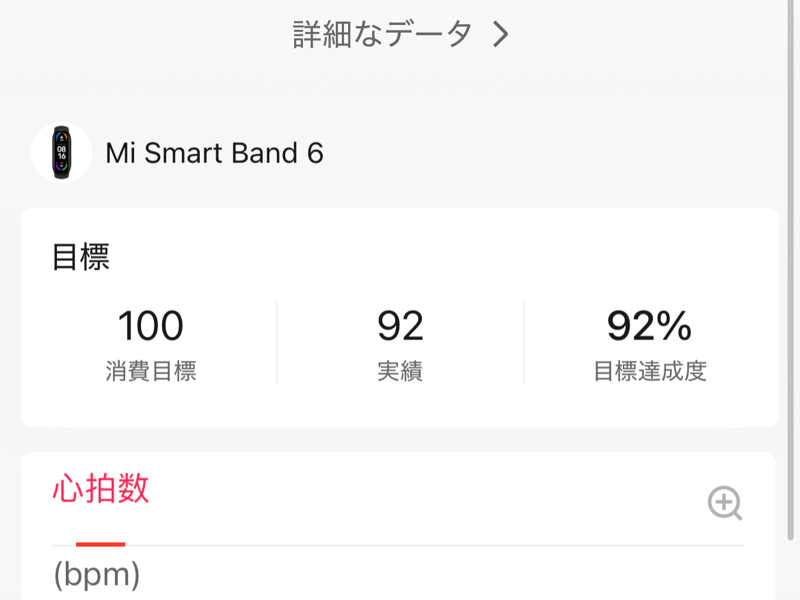Select the Mi Smart Band 6 label

click(x=214, y=153)
